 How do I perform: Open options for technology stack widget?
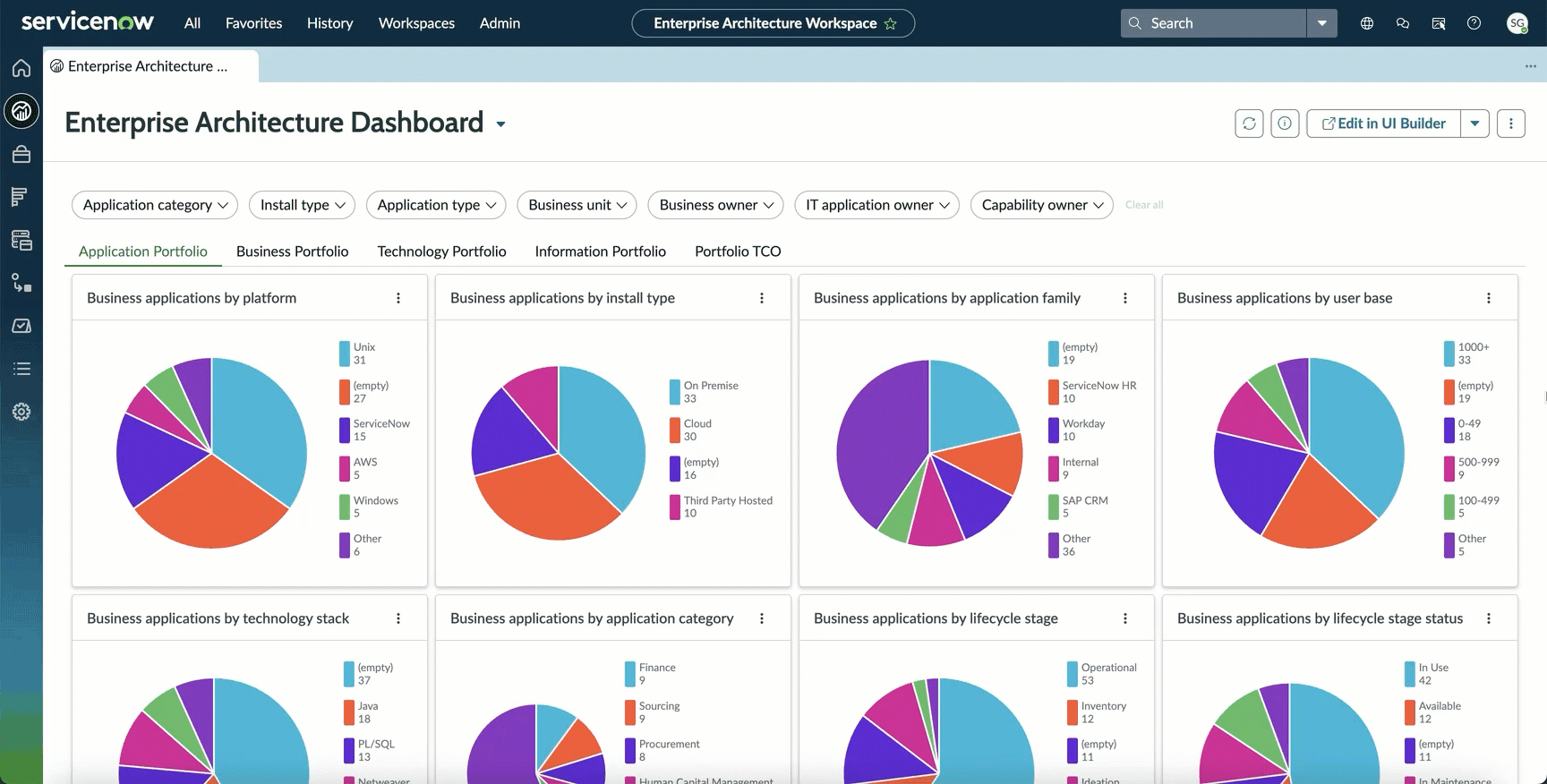pyautogui.click(x=398, y=618)
